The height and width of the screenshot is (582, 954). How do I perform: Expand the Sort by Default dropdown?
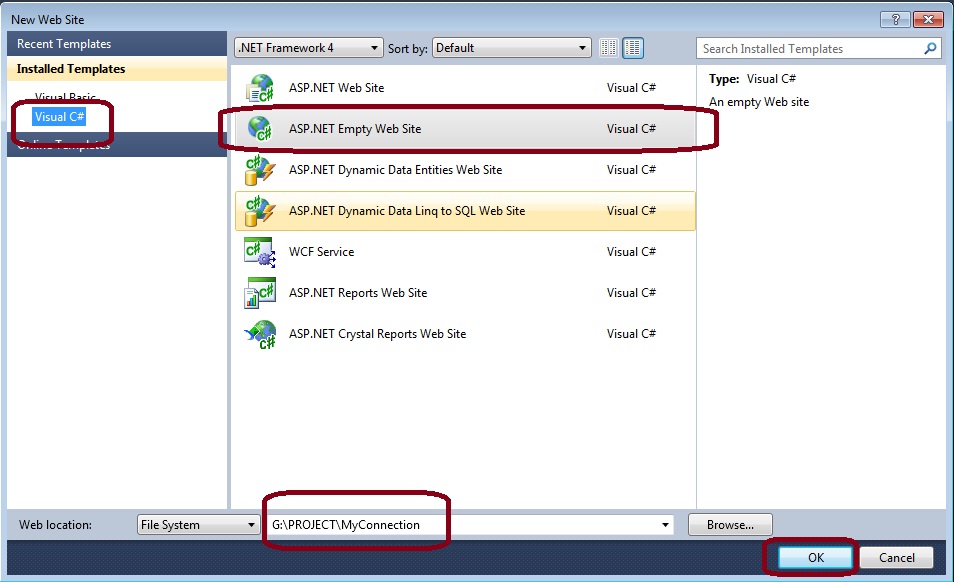tap(512, 48)
